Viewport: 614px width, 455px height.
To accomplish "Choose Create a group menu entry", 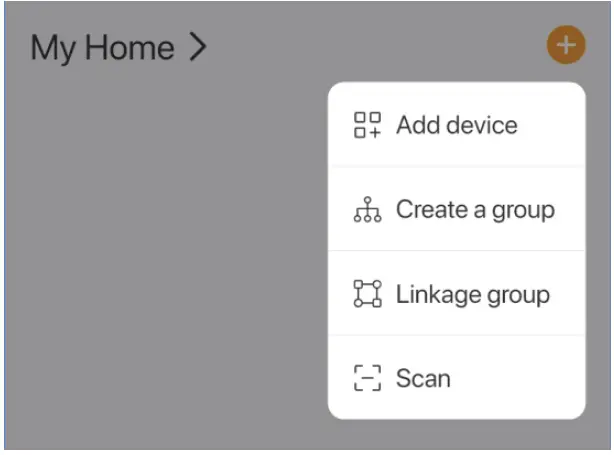I will 456,210.
